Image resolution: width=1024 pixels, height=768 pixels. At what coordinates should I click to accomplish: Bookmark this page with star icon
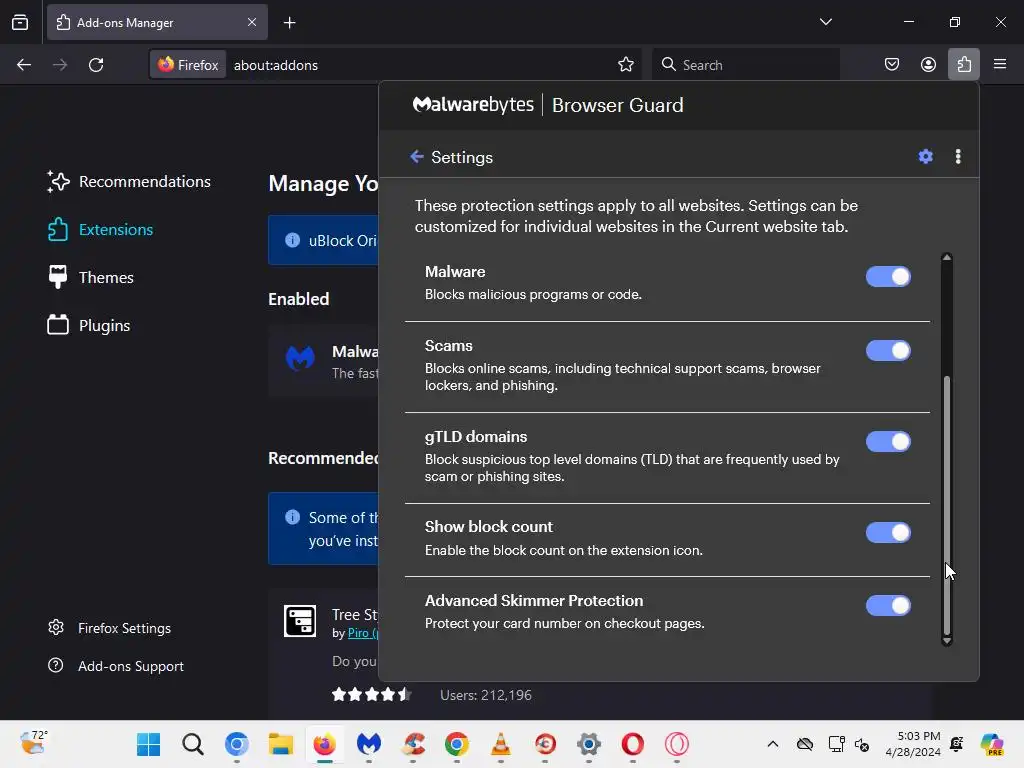(626, 65)
